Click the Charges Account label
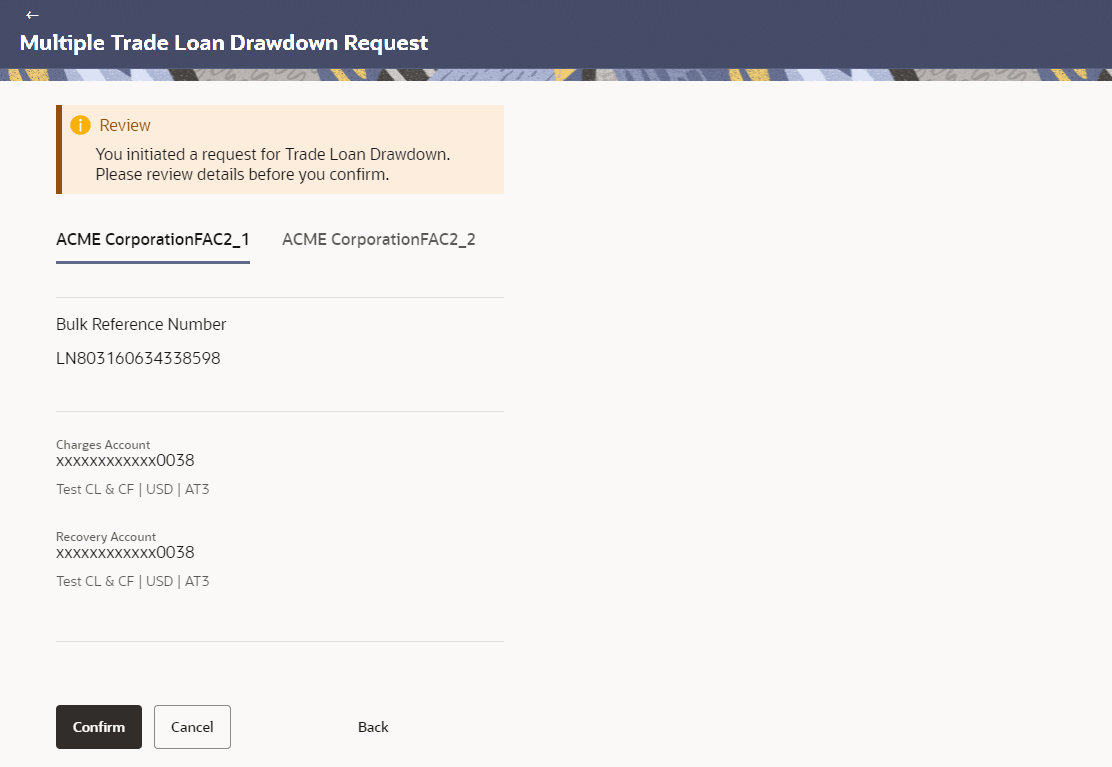 pos(103,445)
